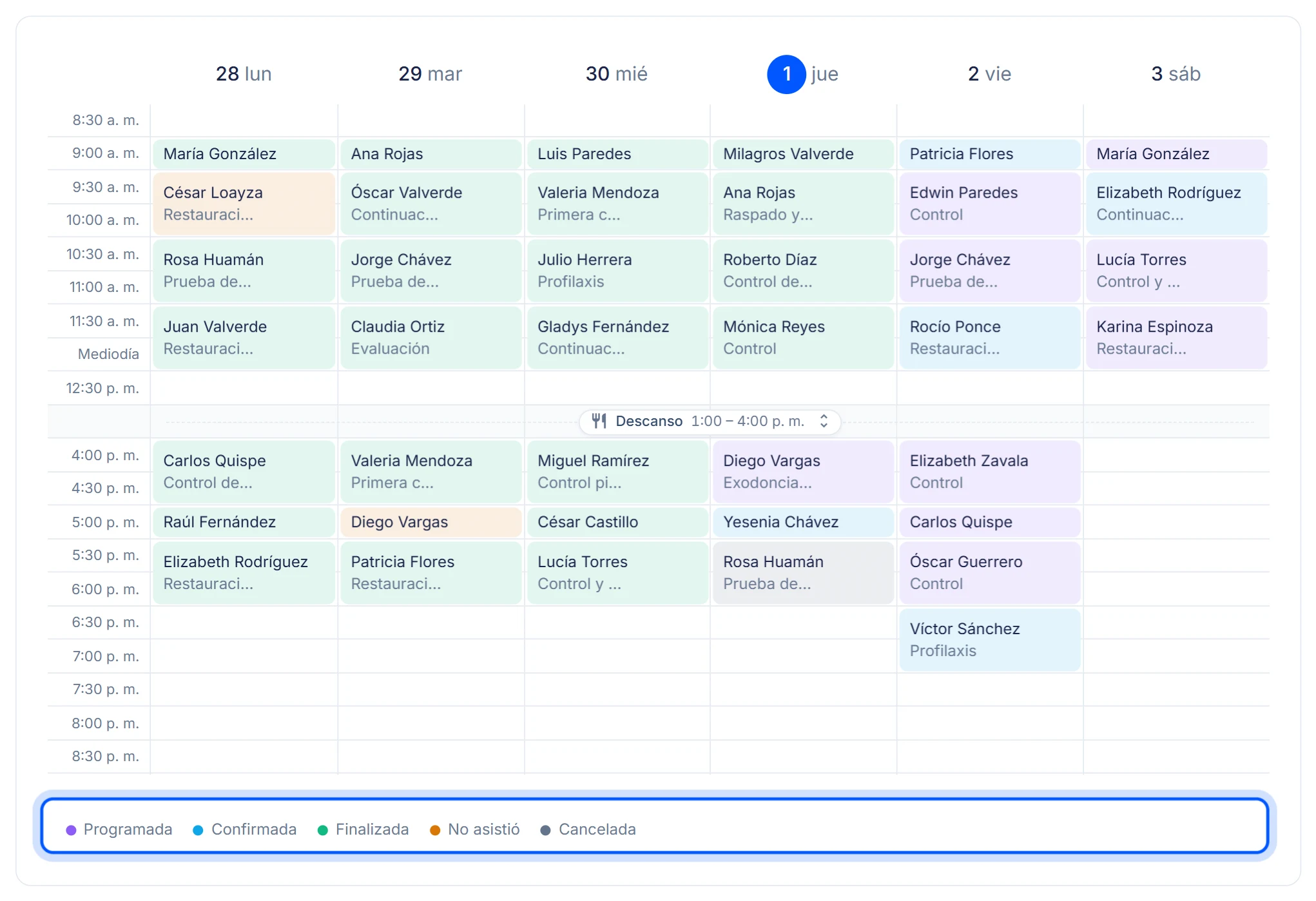
Task: Open Diego Vargas's no-show Tuesday appointment
Action: (x=431, y=522)
